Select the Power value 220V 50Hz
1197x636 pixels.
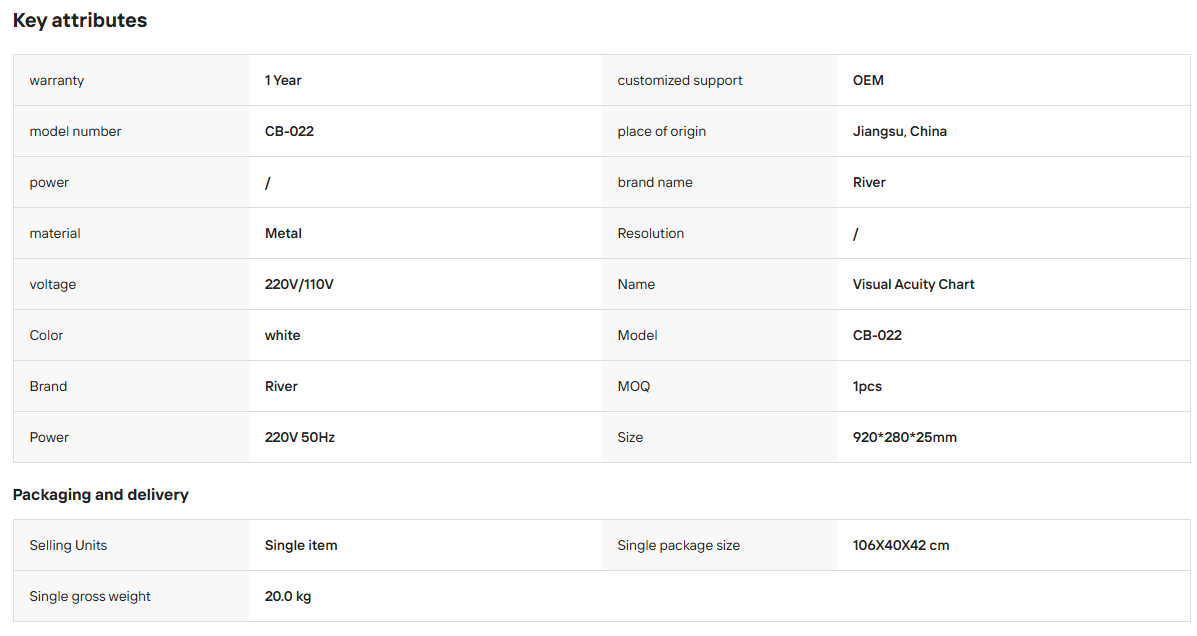point(300,437)
